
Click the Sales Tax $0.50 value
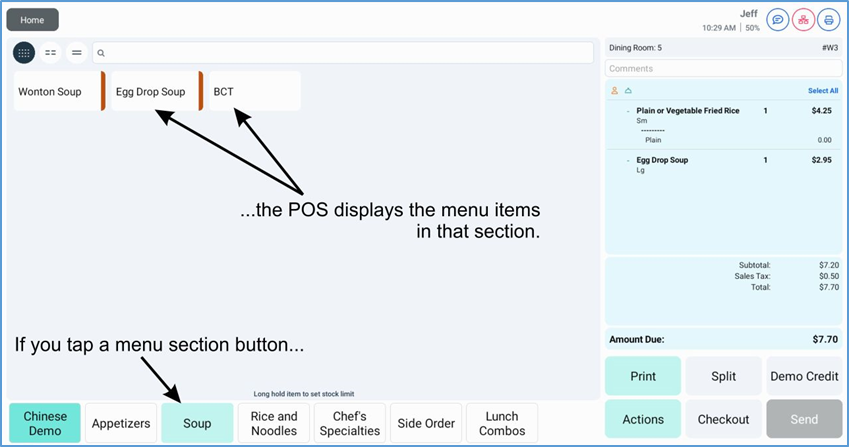(829, 276)
